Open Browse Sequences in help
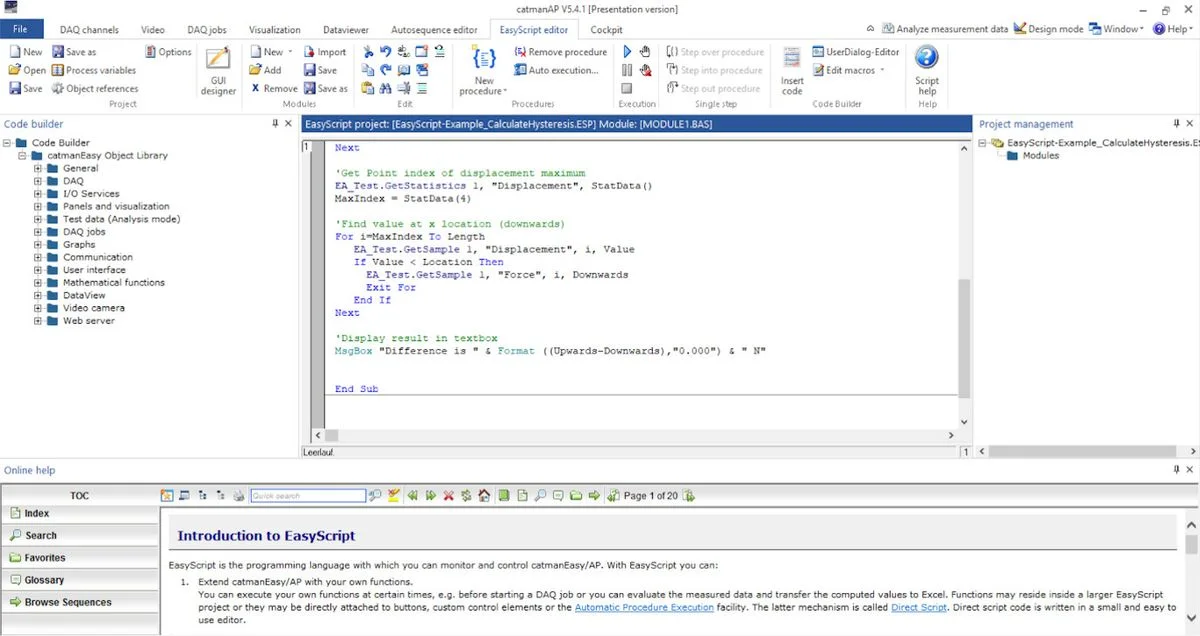This screenshot has height=636, width=1200. 80,602
